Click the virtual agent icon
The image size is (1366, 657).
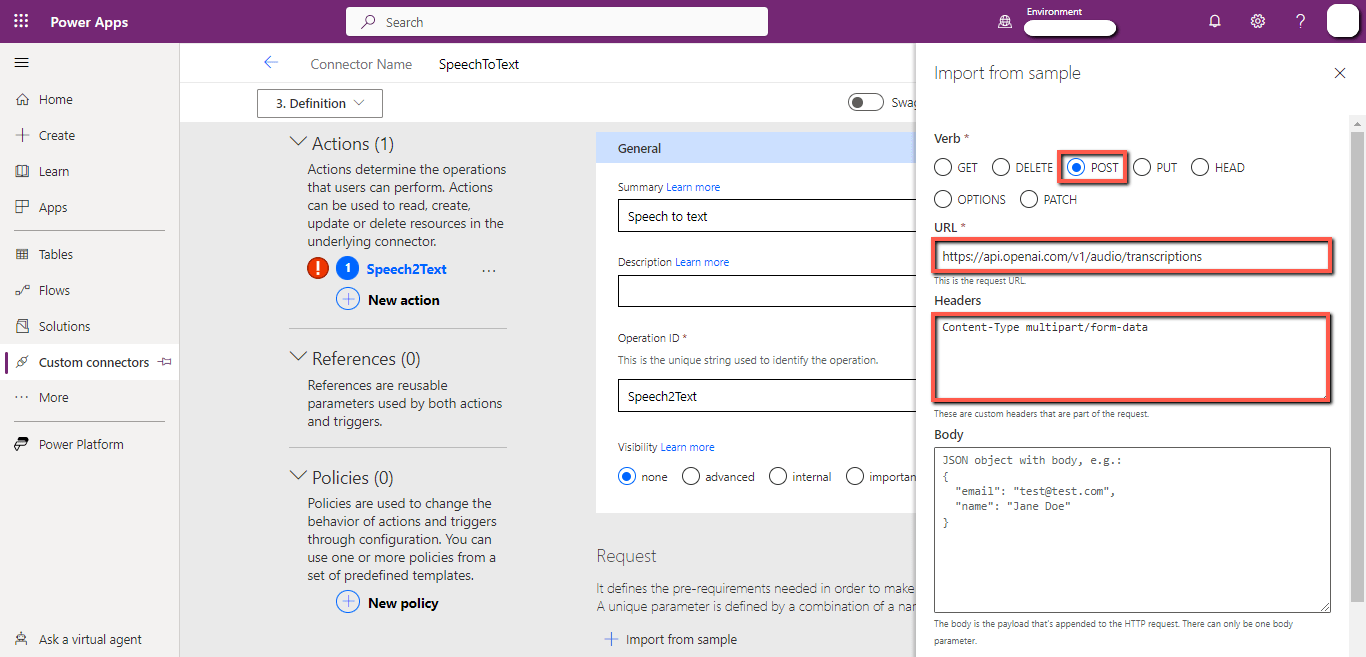(22, 639)
